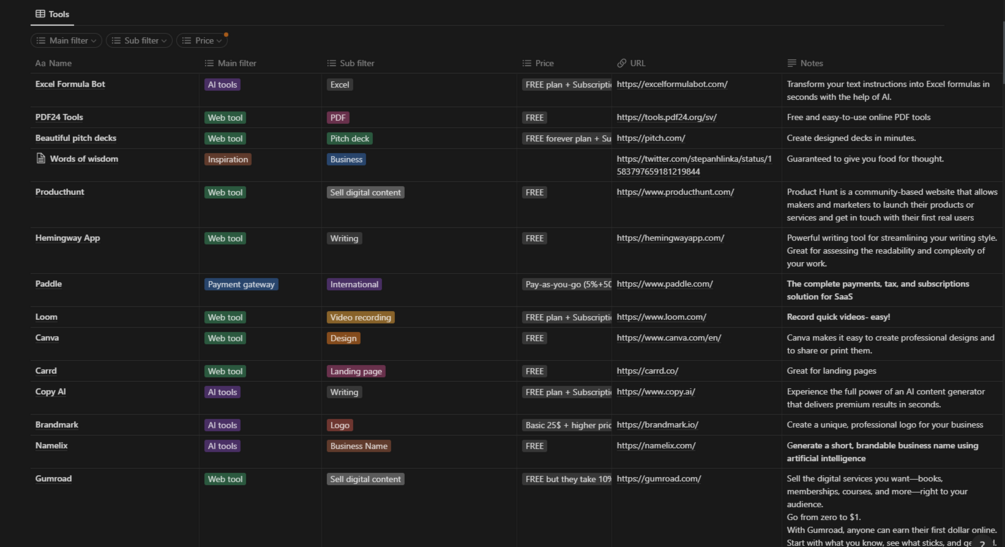Open the namelix.com link

656,446
